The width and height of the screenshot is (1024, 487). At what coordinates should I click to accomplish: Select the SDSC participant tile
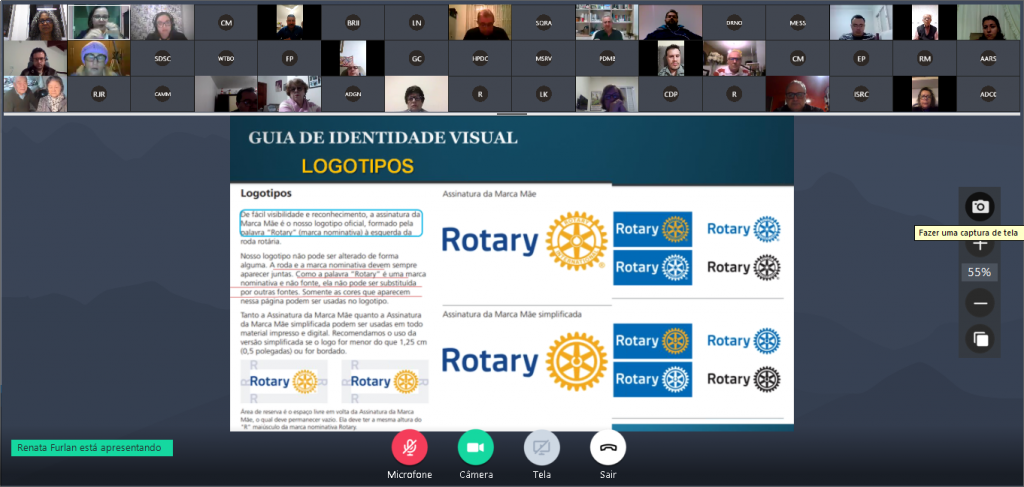162,58
